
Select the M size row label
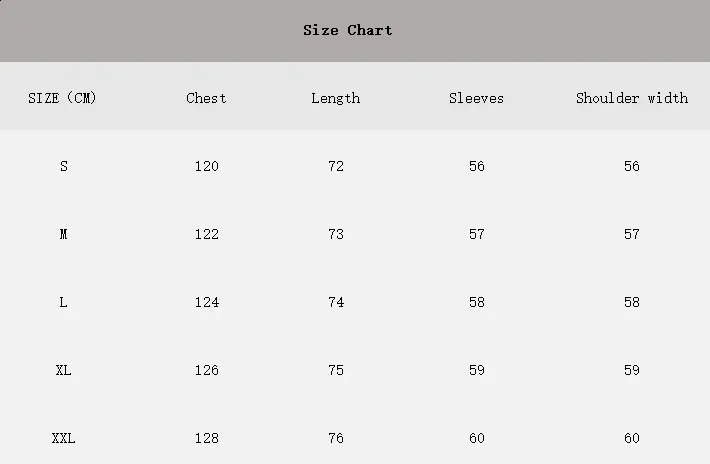[64, 234]
